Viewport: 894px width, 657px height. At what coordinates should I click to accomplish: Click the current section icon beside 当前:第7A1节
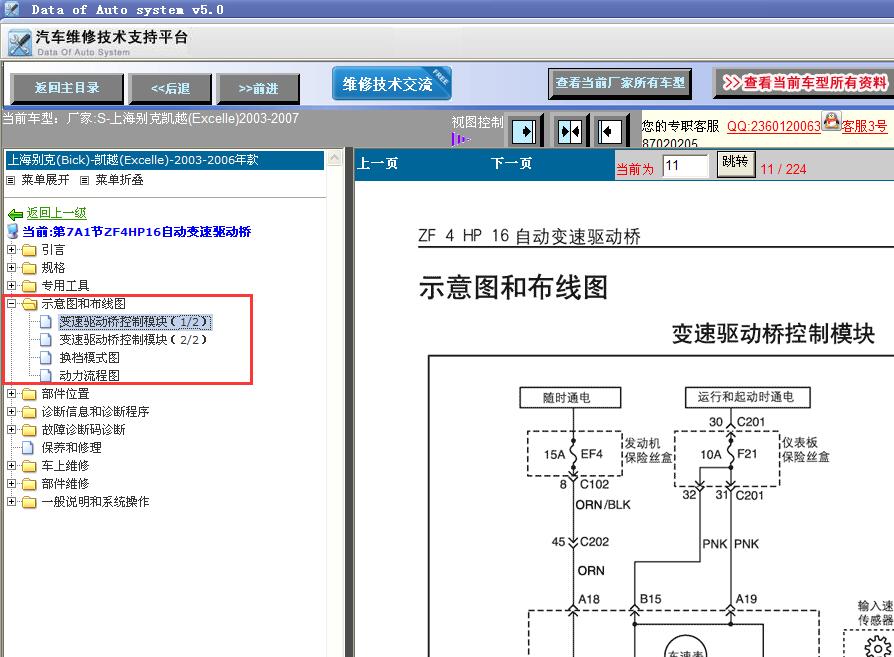tap(13, 232)
